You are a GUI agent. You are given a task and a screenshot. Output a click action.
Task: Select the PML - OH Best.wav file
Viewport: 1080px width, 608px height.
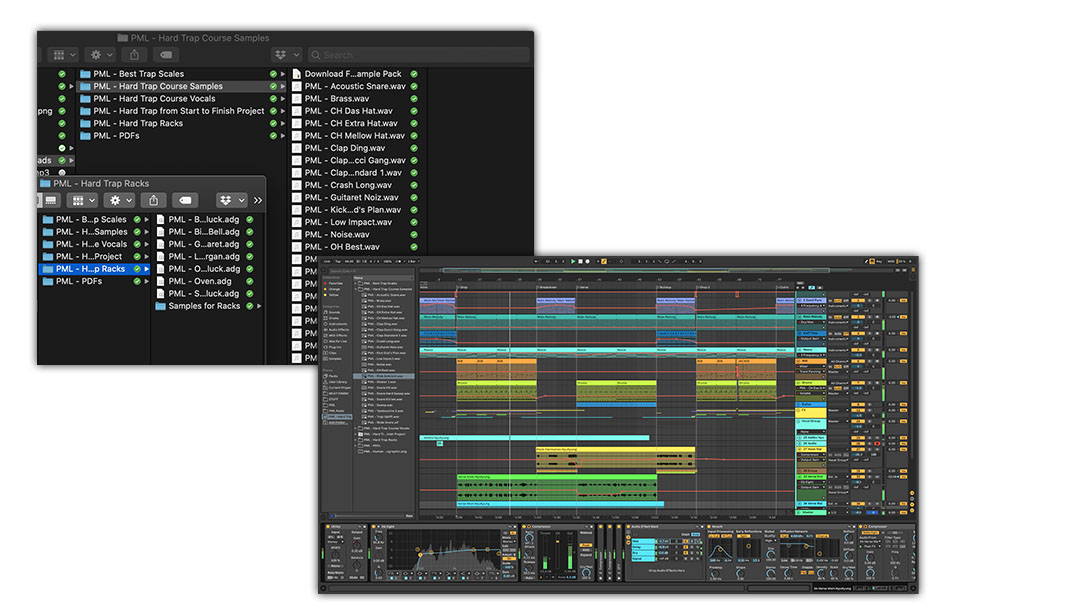click(x=342, y=247)
